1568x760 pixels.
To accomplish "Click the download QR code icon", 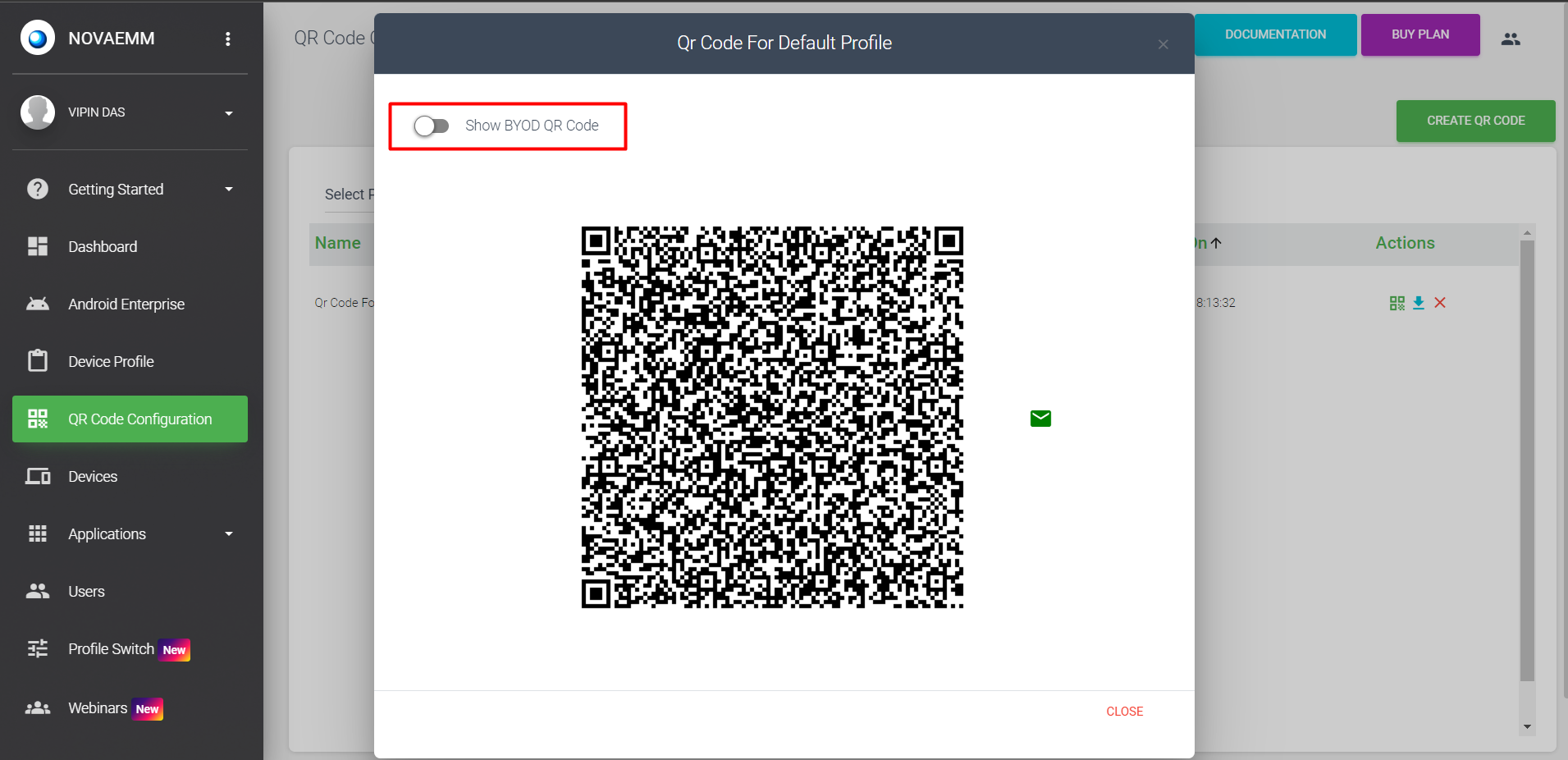I will [x=1419, y=303].
